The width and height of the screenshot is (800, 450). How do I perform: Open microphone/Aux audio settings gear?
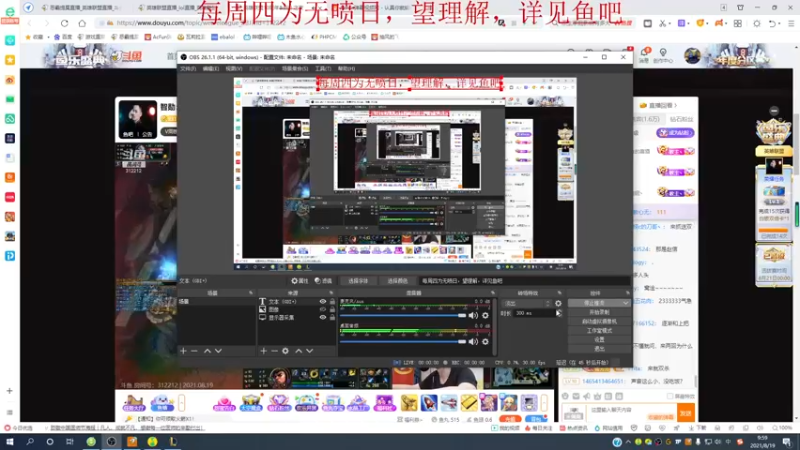pos(486,315)
